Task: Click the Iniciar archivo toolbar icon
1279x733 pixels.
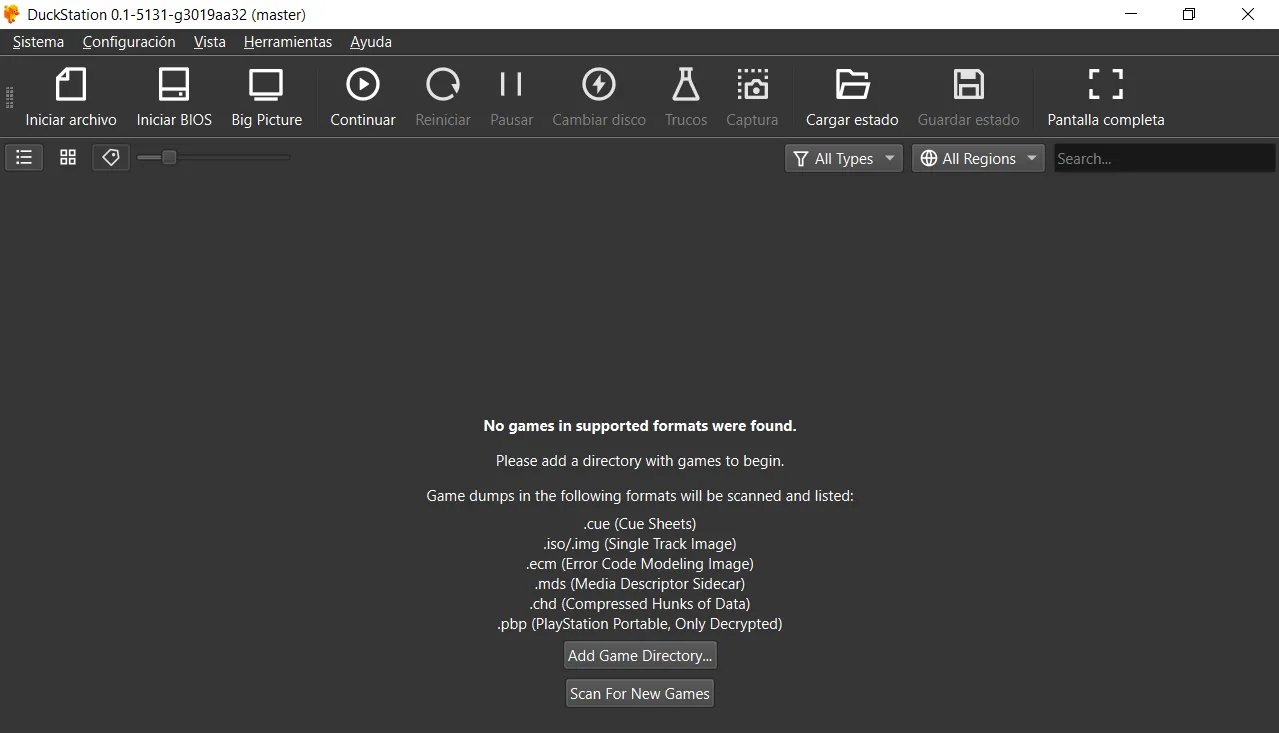Action: tap(71, 85)
